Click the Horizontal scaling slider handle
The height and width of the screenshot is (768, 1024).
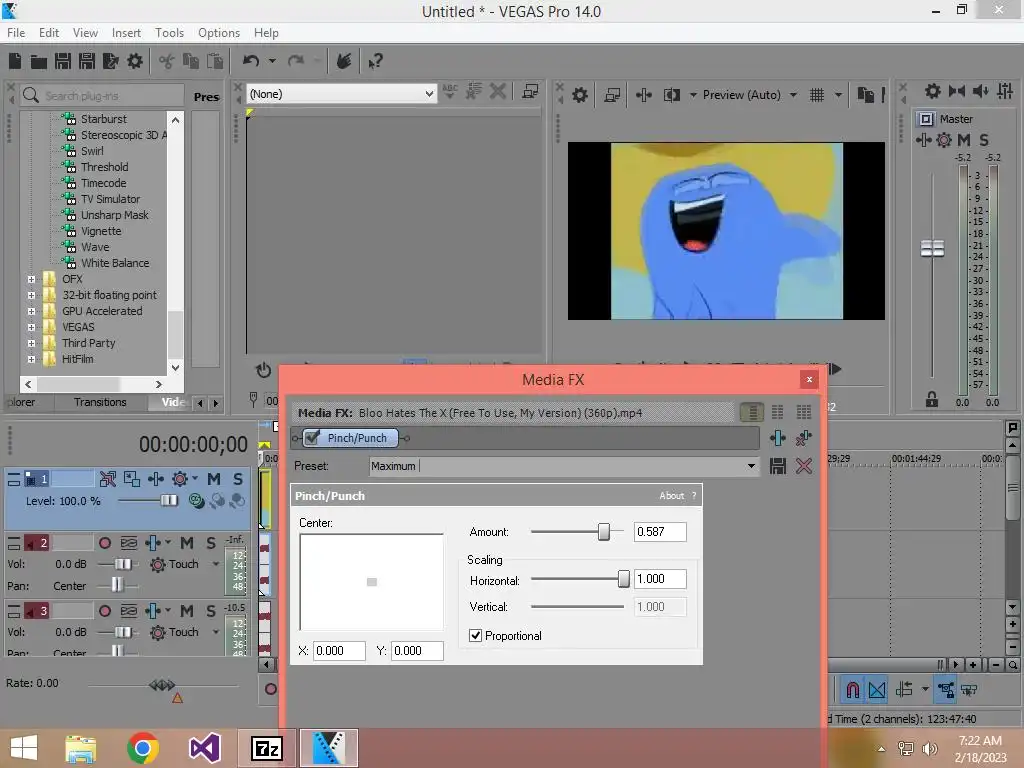[624, 579]
